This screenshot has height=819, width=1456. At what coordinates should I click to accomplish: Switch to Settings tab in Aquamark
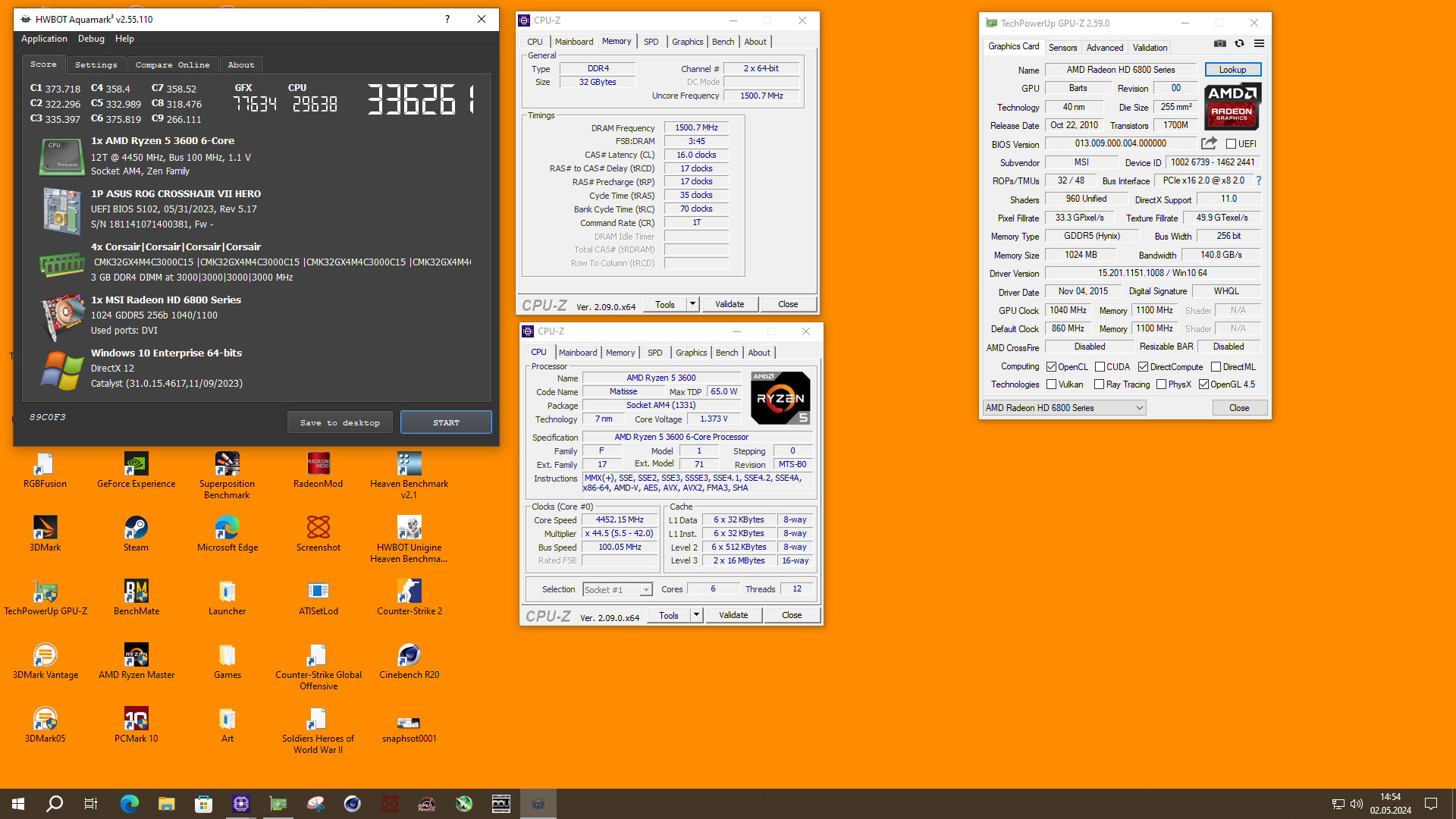(x=96, y=65)
